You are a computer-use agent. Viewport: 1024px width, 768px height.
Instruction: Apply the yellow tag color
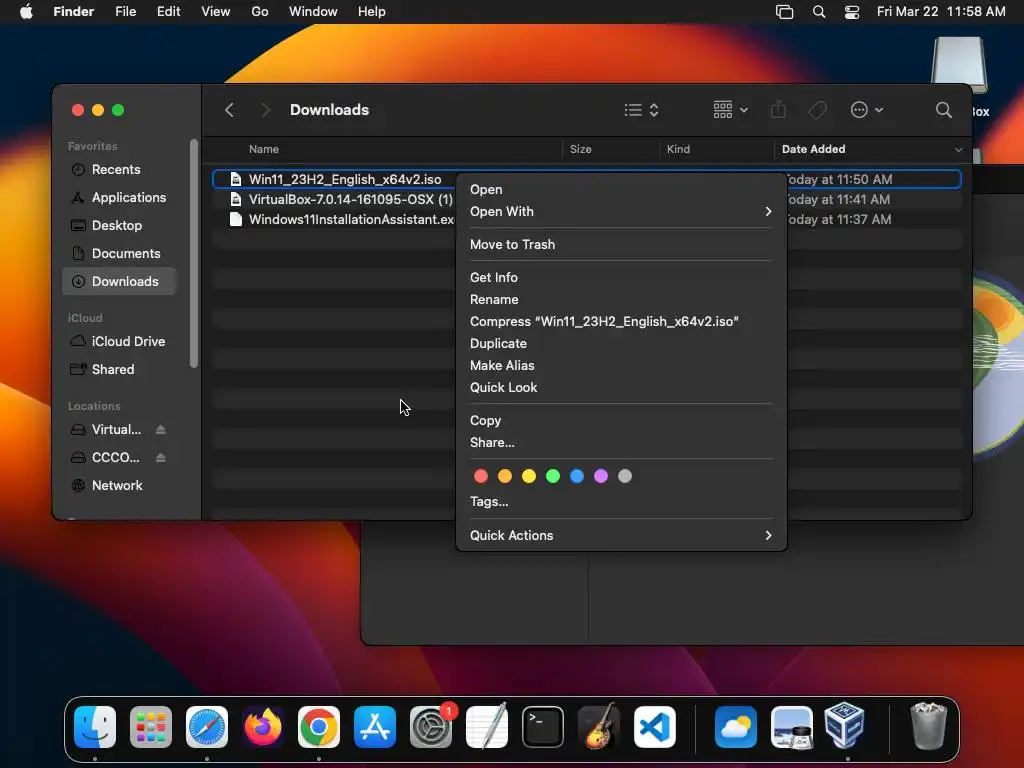tap(529, 476)
